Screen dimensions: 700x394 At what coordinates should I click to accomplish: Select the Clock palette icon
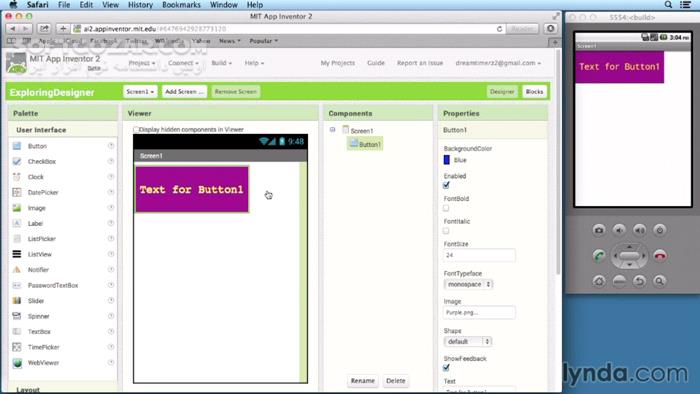(17, 177)
